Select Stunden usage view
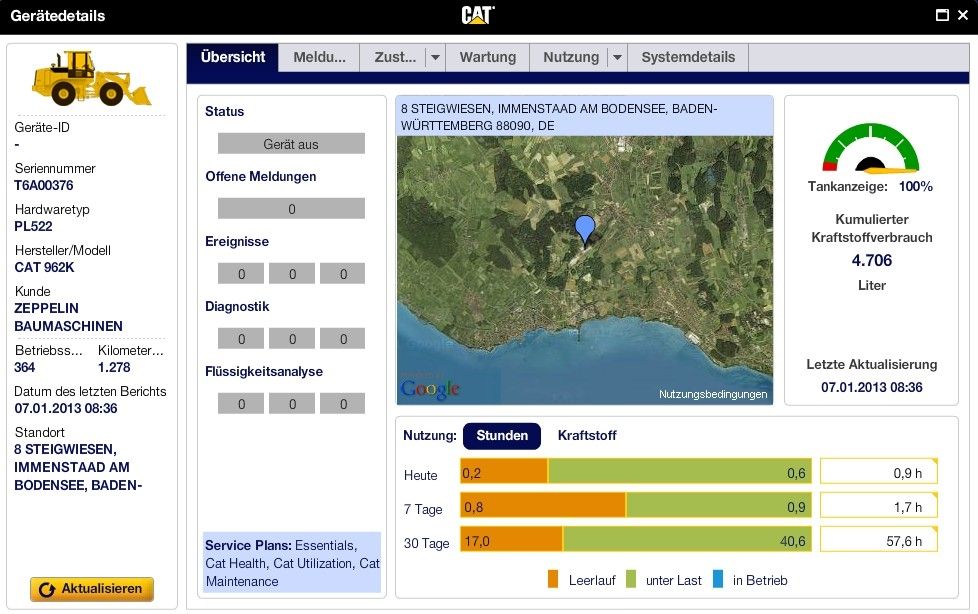 (501, 436)
